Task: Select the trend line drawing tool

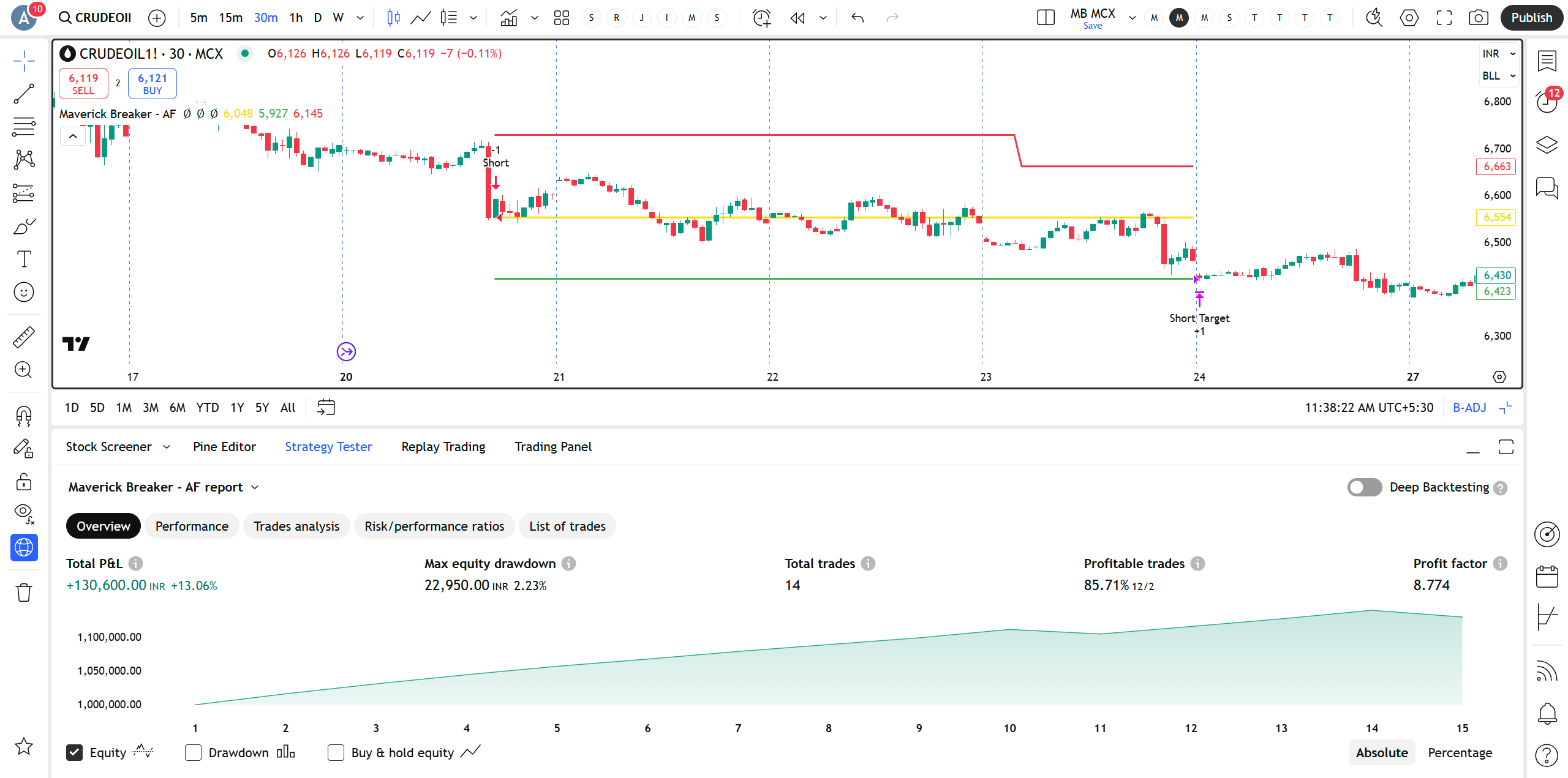Action: [24, 94]
